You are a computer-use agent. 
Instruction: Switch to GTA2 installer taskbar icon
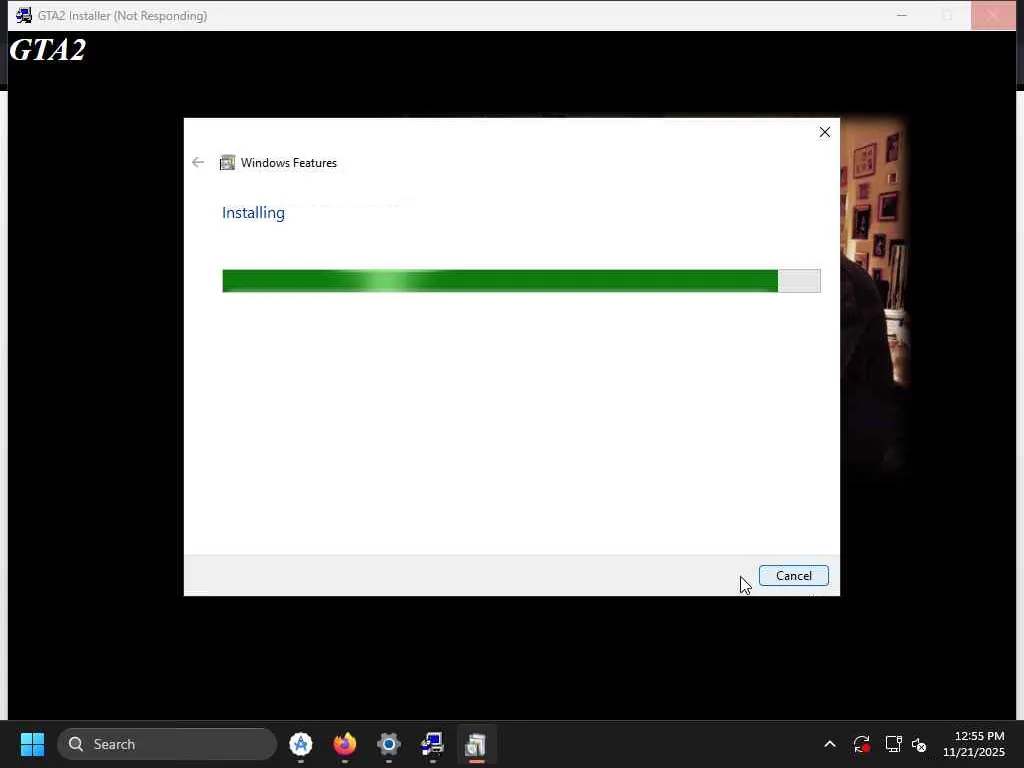click(x=432, y=744)
